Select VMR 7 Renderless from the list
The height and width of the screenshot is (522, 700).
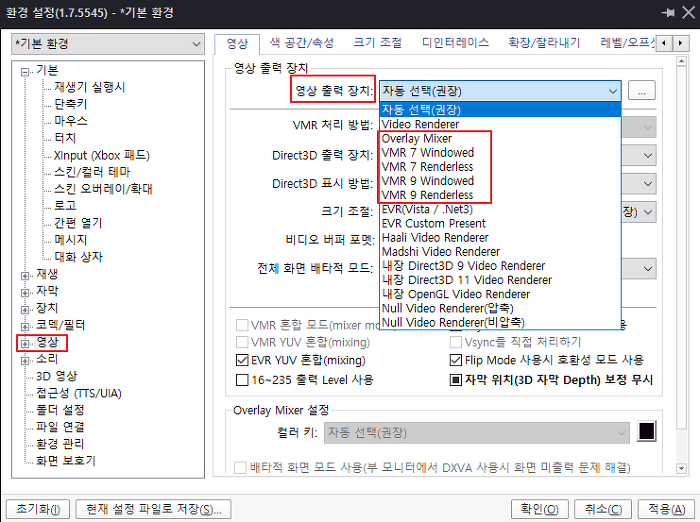click(500, 167)
